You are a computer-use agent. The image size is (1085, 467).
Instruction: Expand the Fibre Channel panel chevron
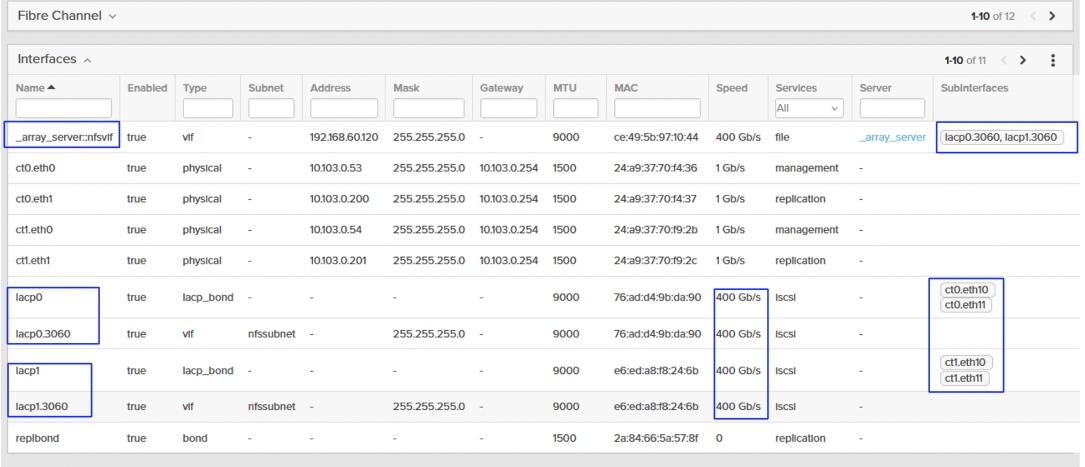[113, 16]
